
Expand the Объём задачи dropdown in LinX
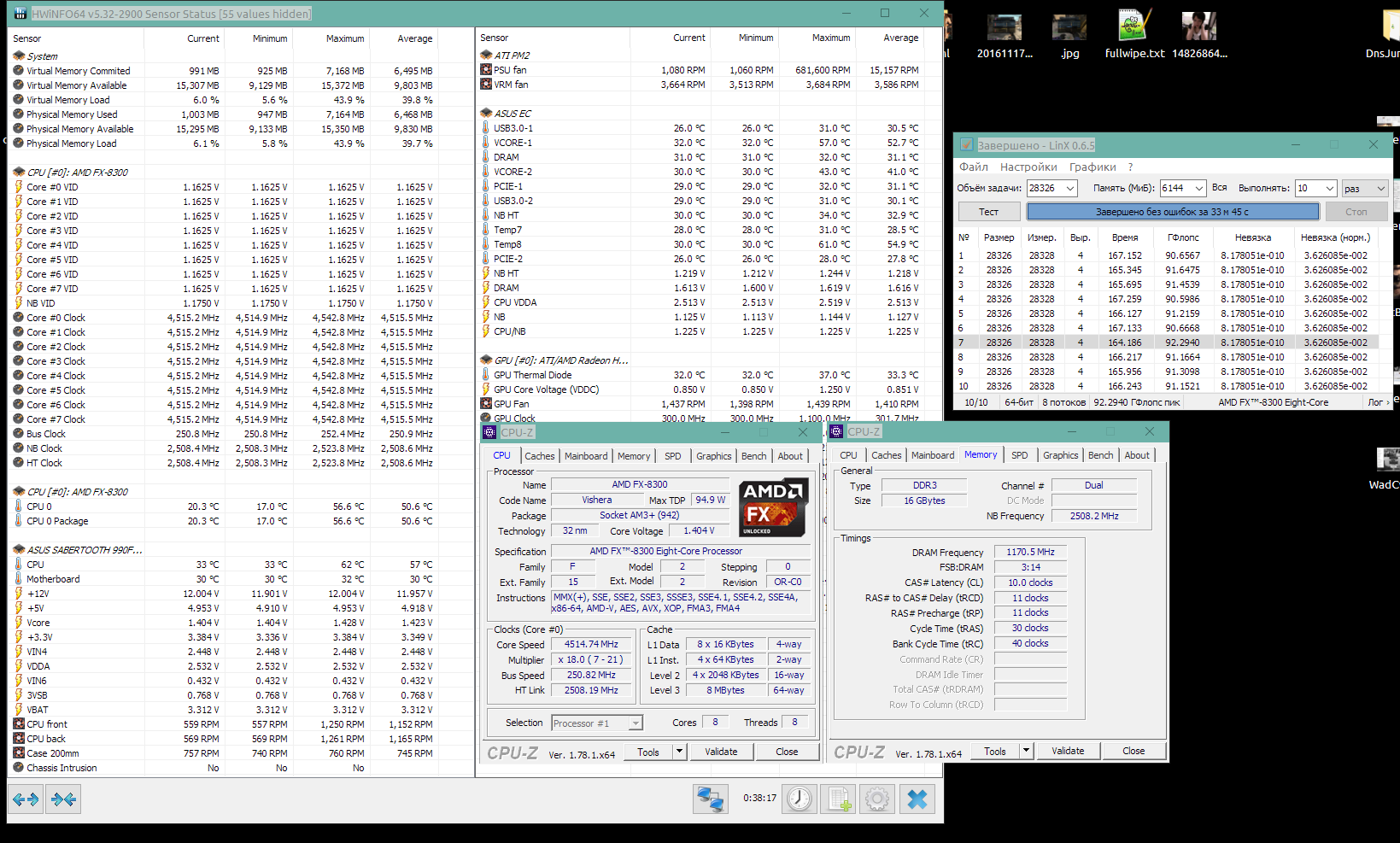click(x=1070, y=189)
